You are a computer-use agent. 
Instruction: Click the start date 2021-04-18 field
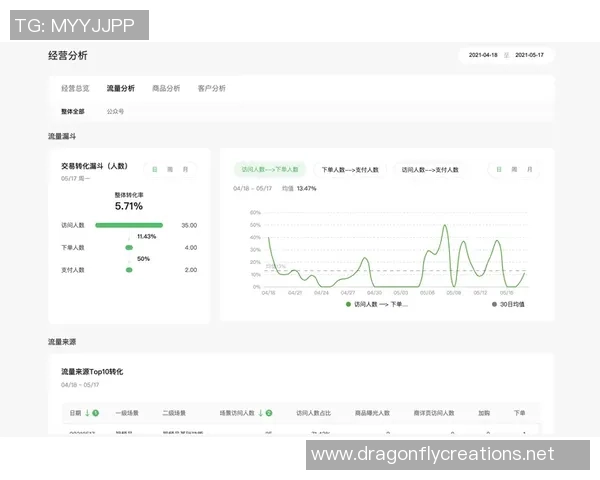pyautogui.click(x=483, y=55)
